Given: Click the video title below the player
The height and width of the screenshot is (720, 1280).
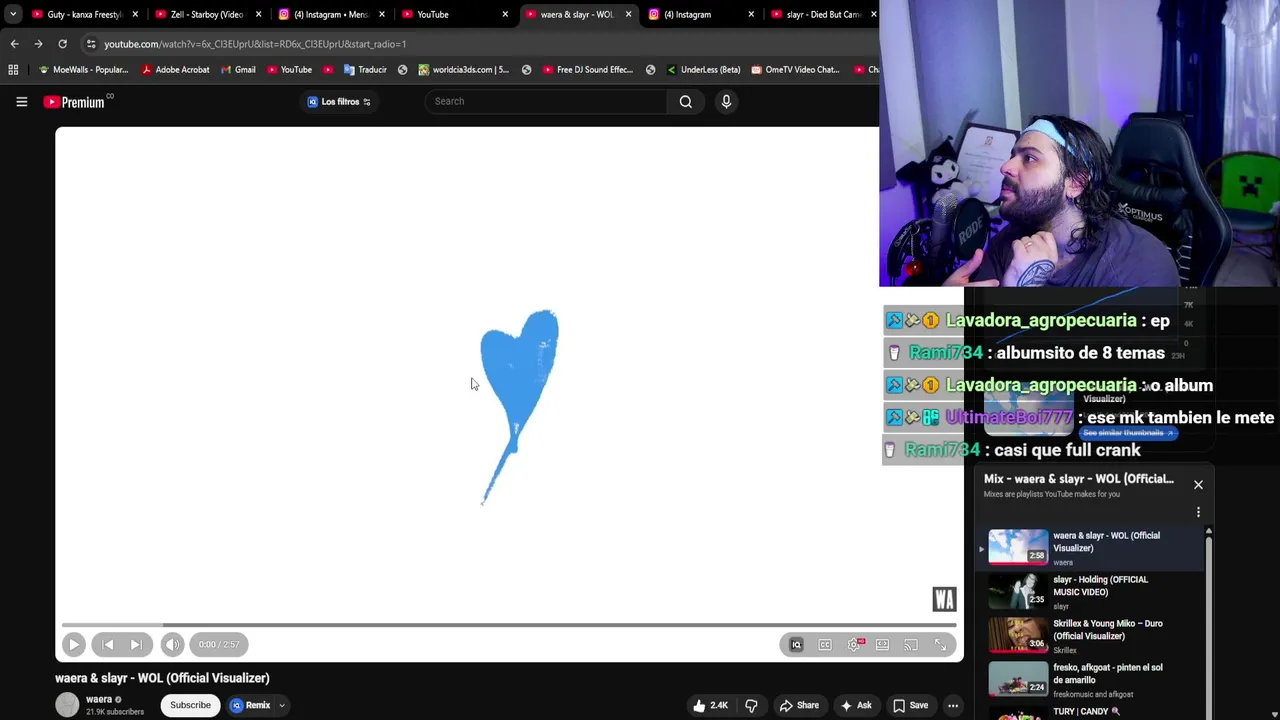Looking at the screenshot, I should coord(162,678).
